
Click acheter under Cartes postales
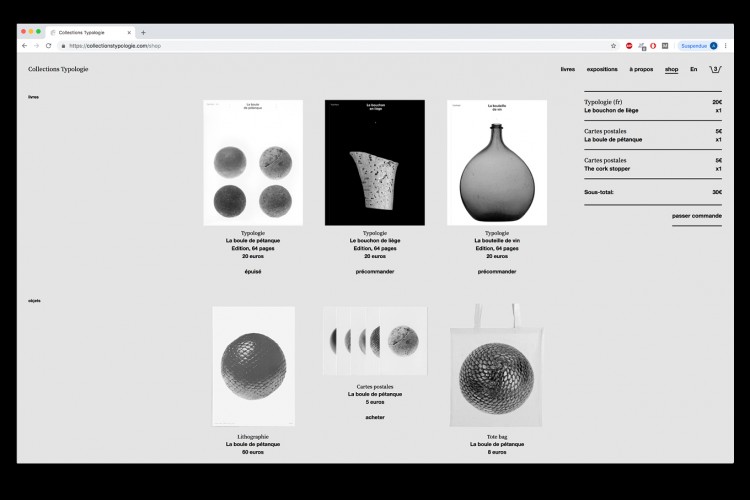[375, 417]
